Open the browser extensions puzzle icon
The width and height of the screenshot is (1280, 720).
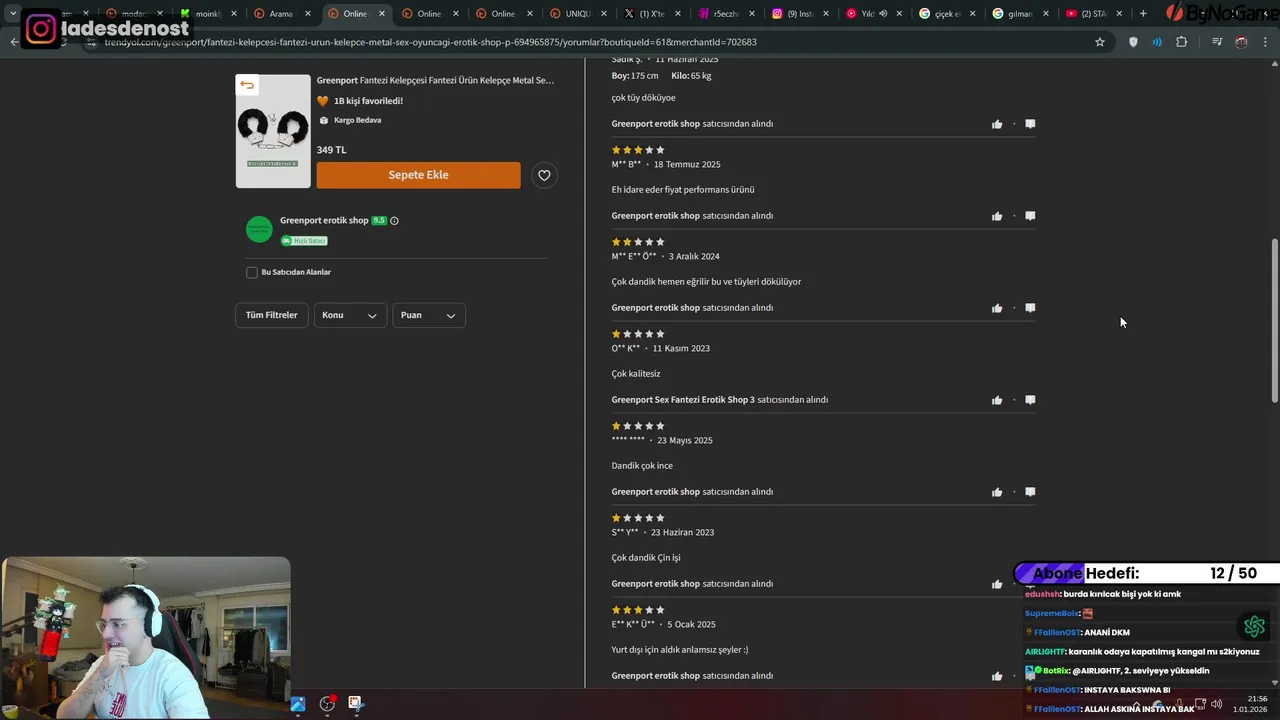[1182, 42]
